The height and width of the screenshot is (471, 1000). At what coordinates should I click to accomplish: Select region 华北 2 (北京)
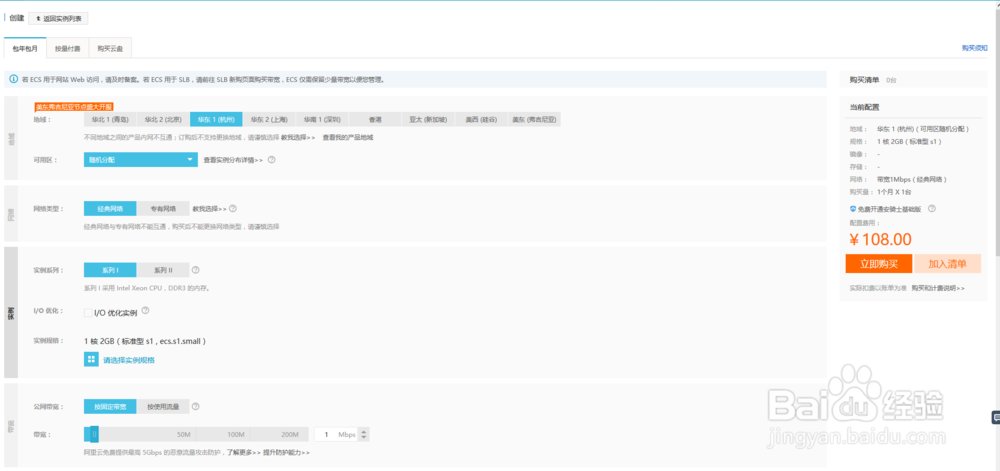tap(163, 119)
